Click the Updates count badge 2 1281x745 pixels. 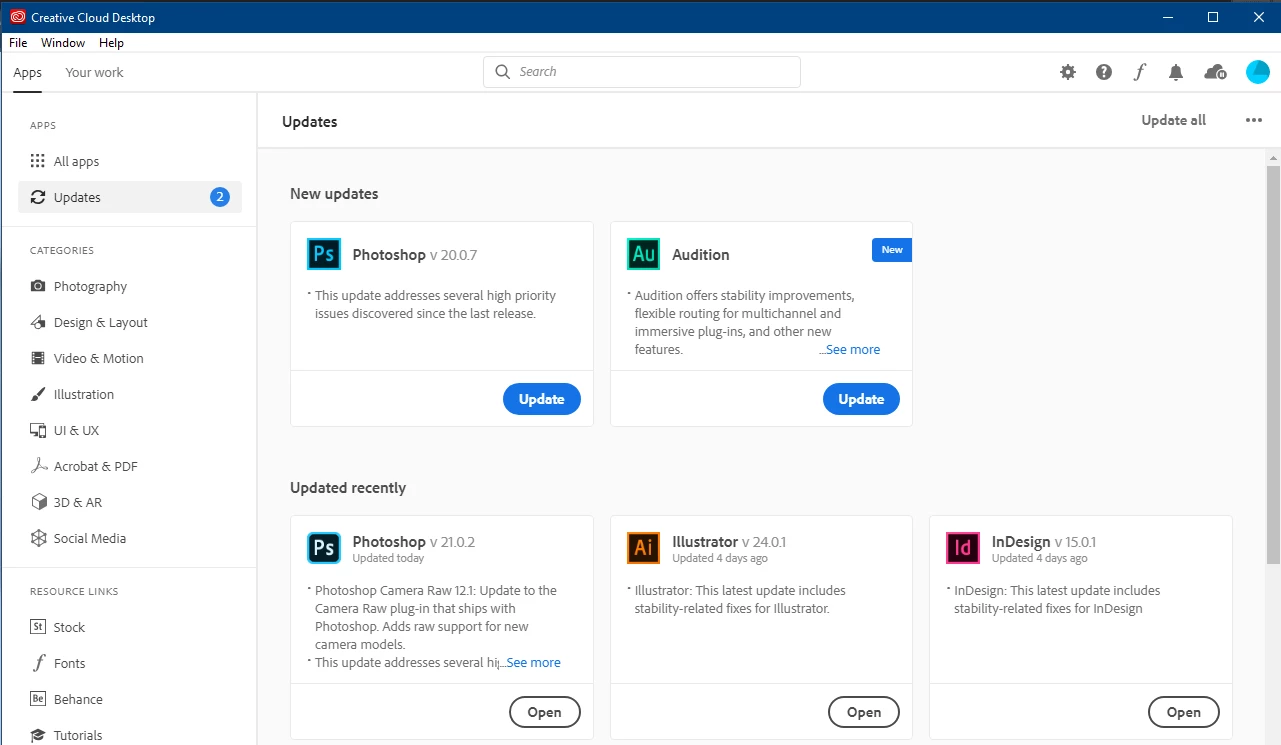220,197
